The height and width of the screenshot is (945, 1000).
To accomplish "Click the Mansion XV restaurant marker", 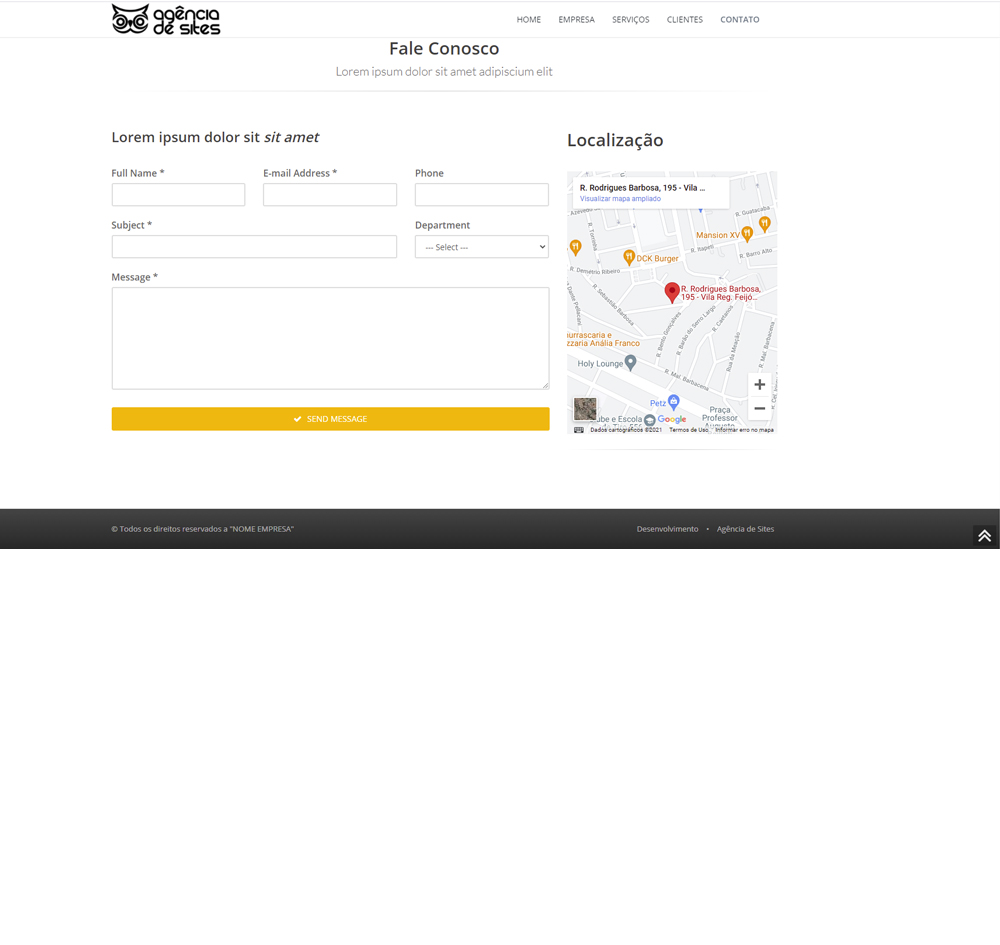I will (747, 235).
